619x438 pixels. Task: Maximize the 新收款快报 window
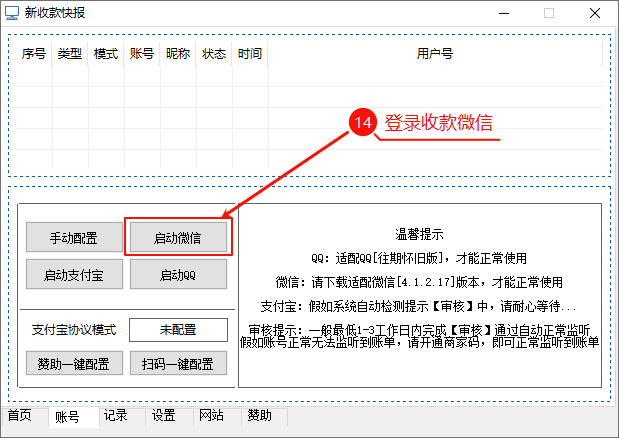pos(548,14)
